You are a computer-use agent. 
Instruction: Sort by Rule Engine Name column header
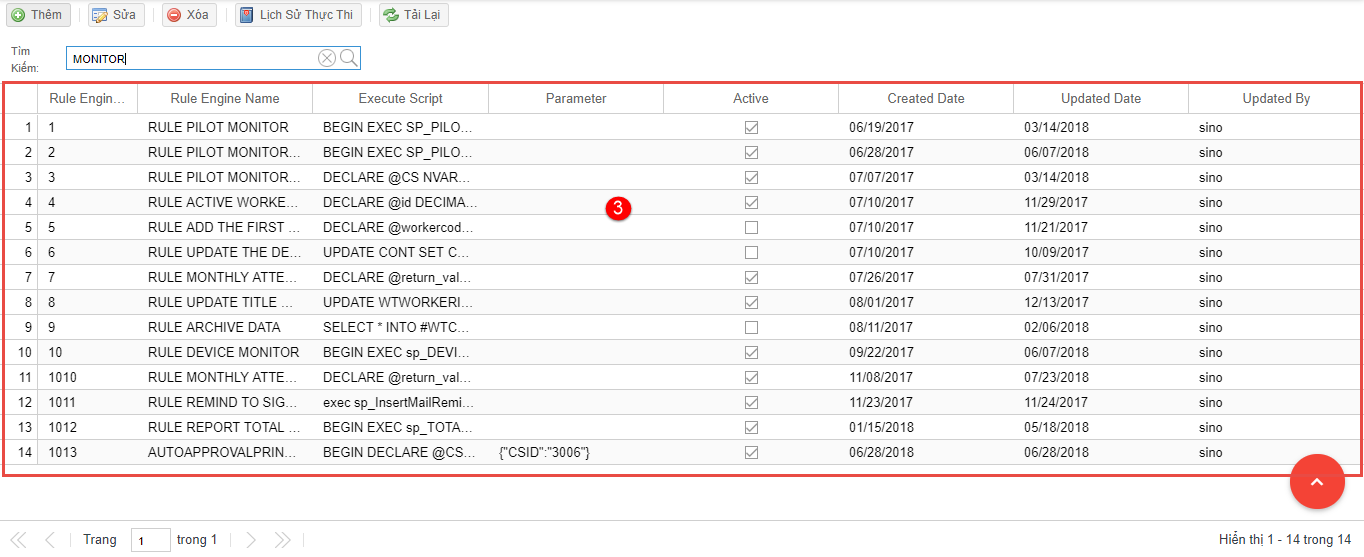(225, 98)
